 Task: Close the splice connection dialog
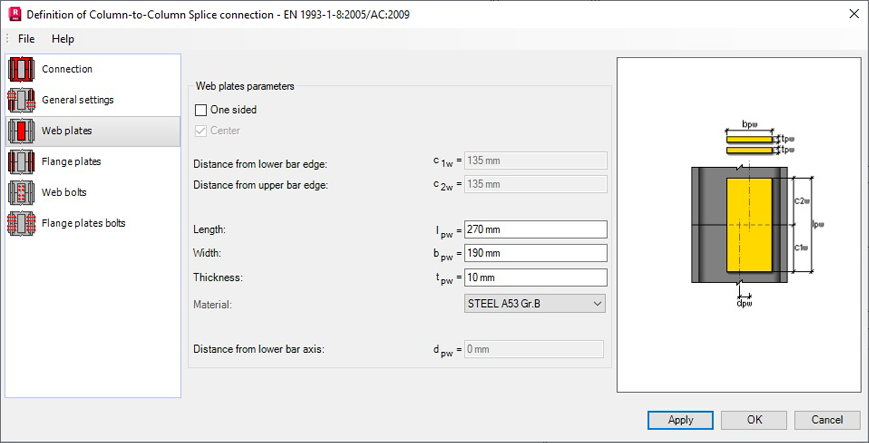[853, 14]
